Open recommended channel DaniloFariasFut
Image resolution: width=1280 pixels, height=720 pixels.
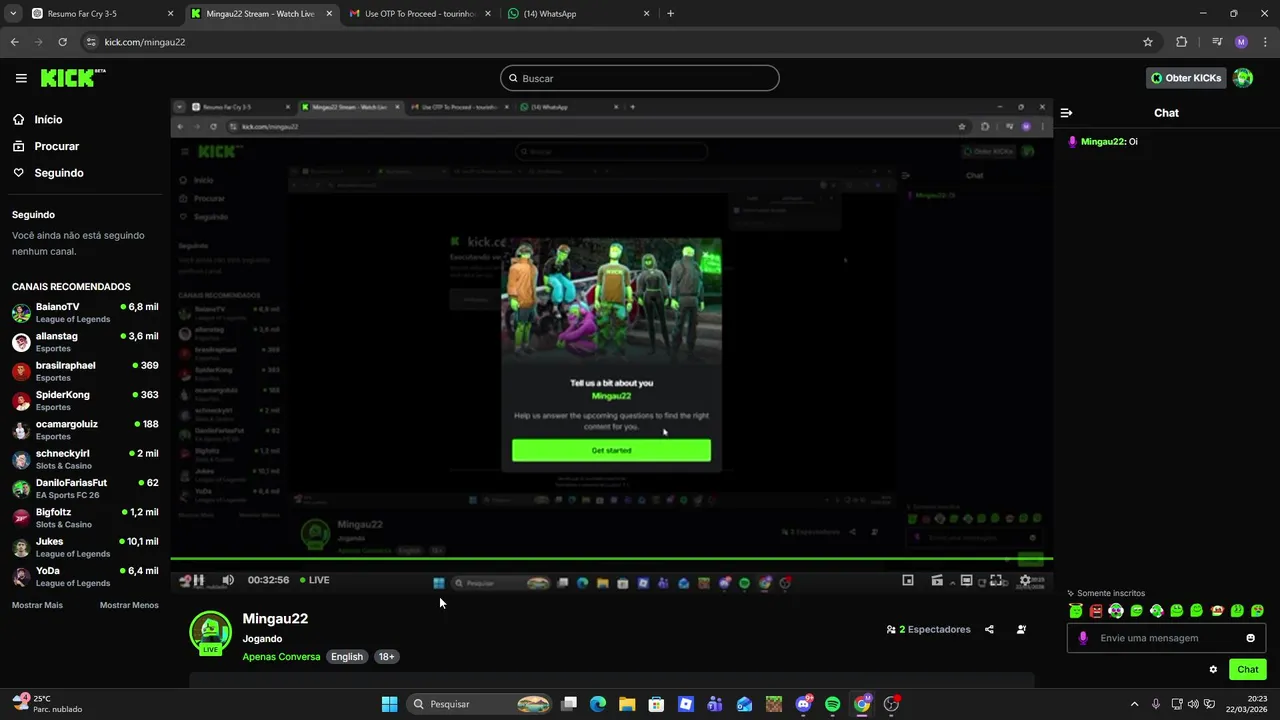pos(85,488)
